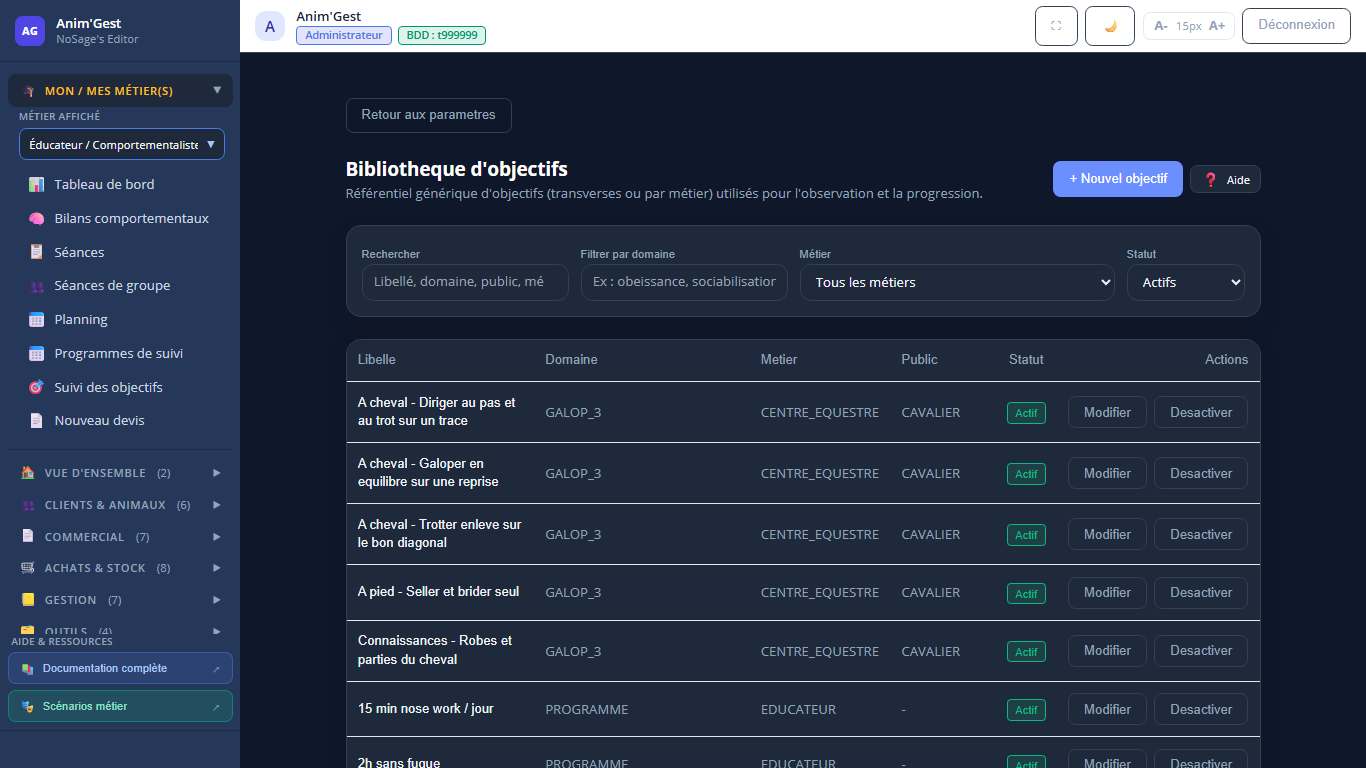Expand Achats & Stock section

[x=120, y=568]
